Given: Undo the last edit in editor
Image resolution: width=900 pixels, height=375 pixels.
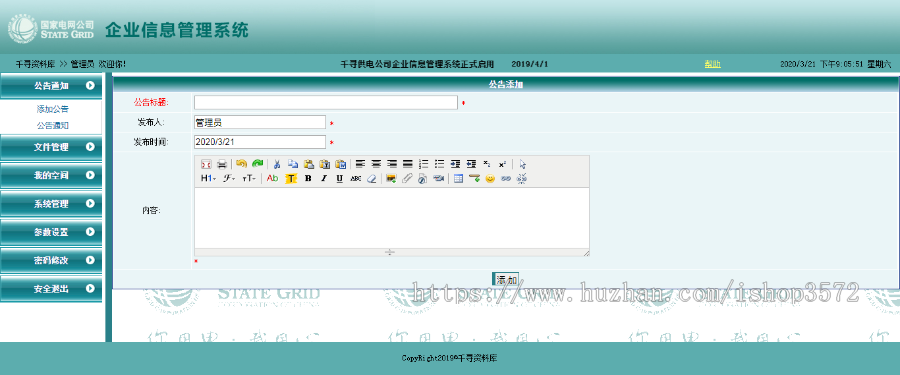Looking at the screenshot, I should tap(242, 164).
